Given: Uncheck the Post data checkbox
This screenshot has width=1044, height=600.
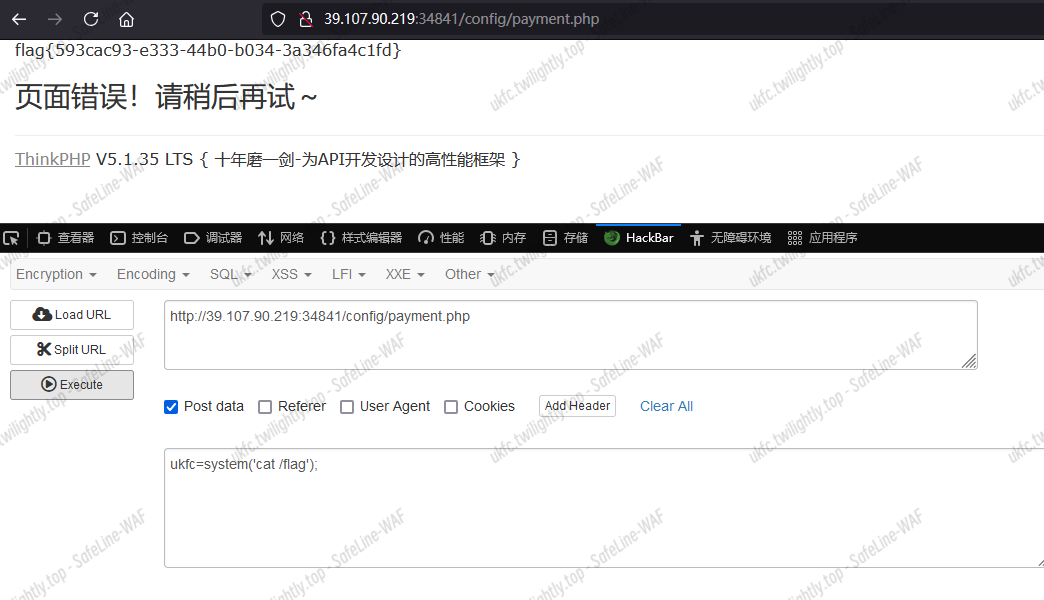Looking at the screenshot, I should [171, 407].
